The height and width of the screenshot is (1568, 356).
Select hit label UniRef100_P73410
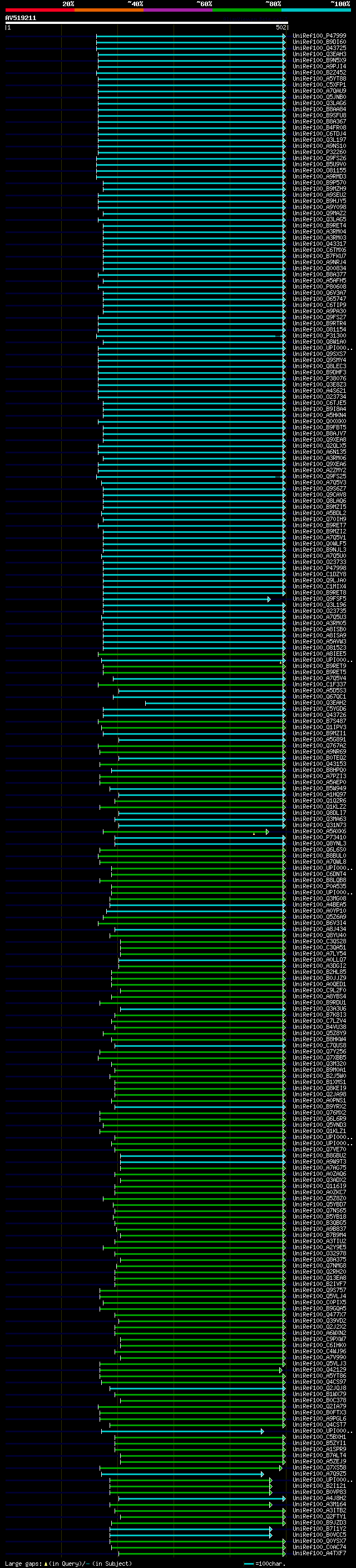tap(319, 838)
